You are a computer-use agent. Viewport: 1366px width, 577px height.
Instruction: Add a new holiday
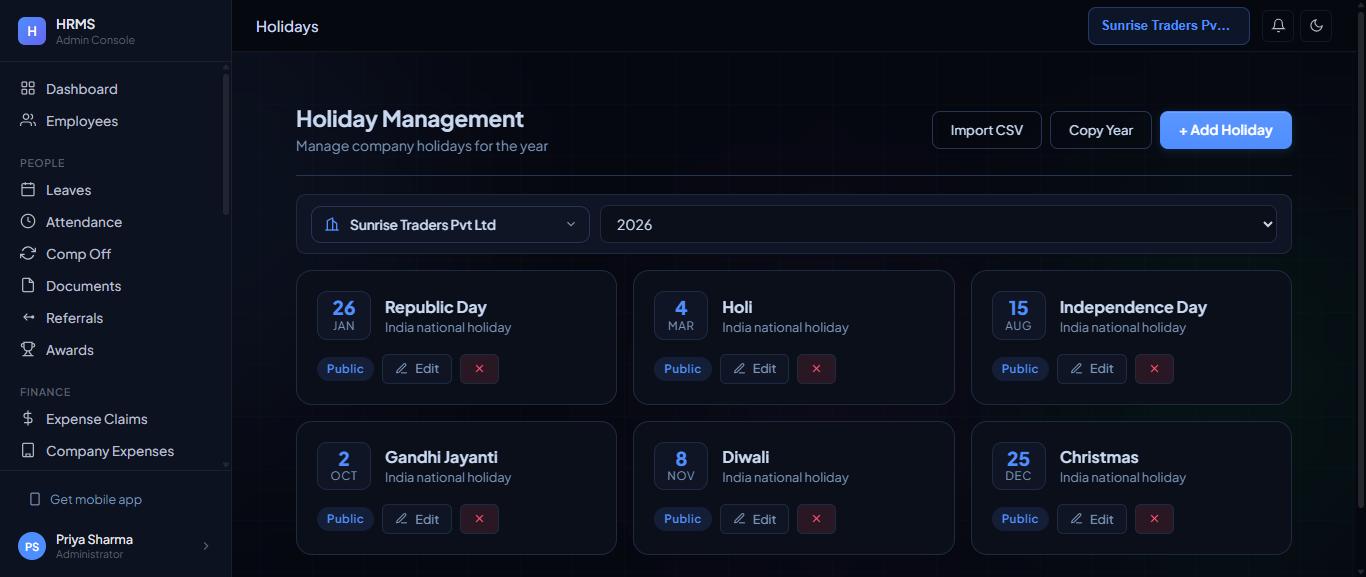[x=1226, y=130]
